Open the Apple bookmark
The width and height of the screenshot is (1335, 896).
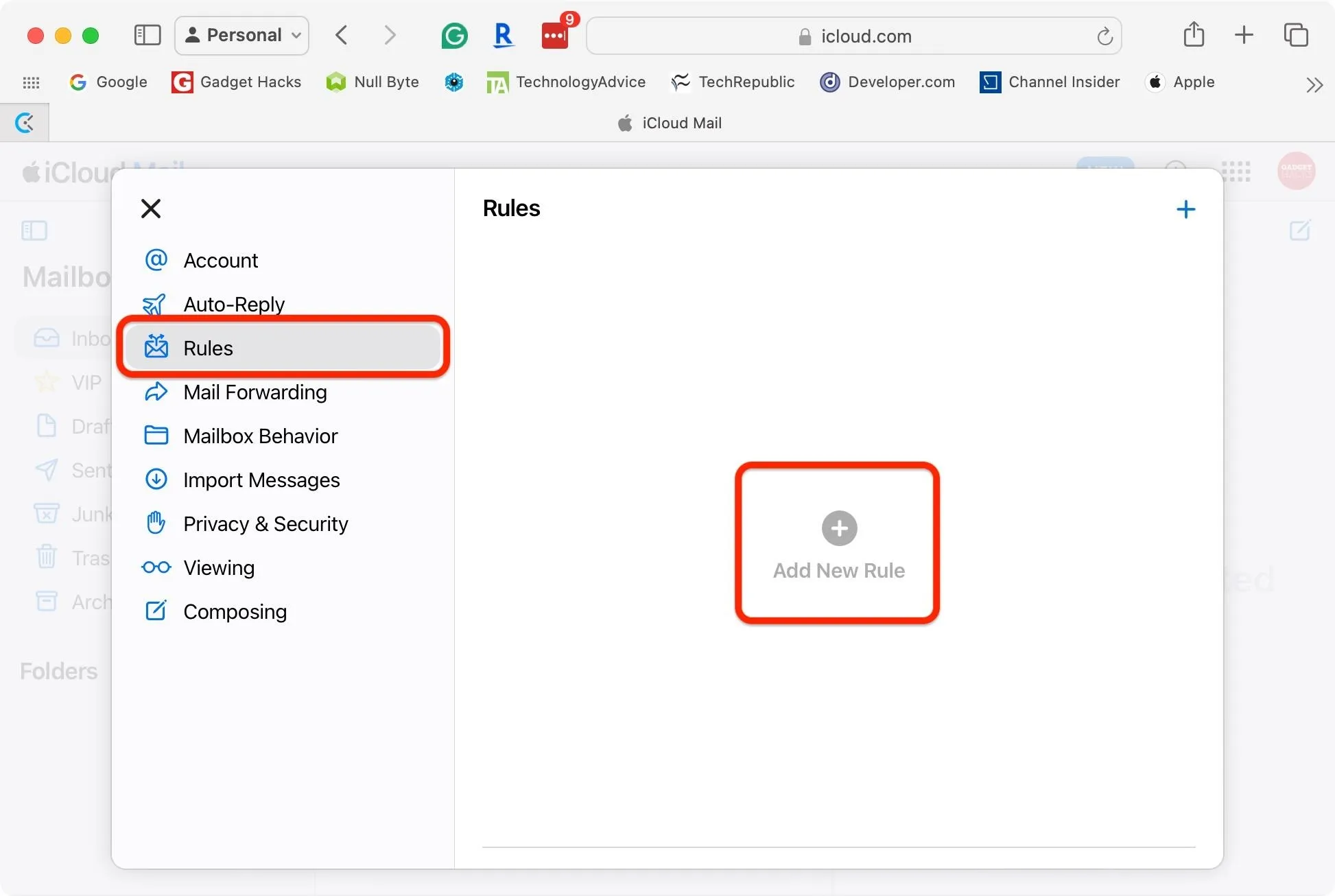(1180, 82)
